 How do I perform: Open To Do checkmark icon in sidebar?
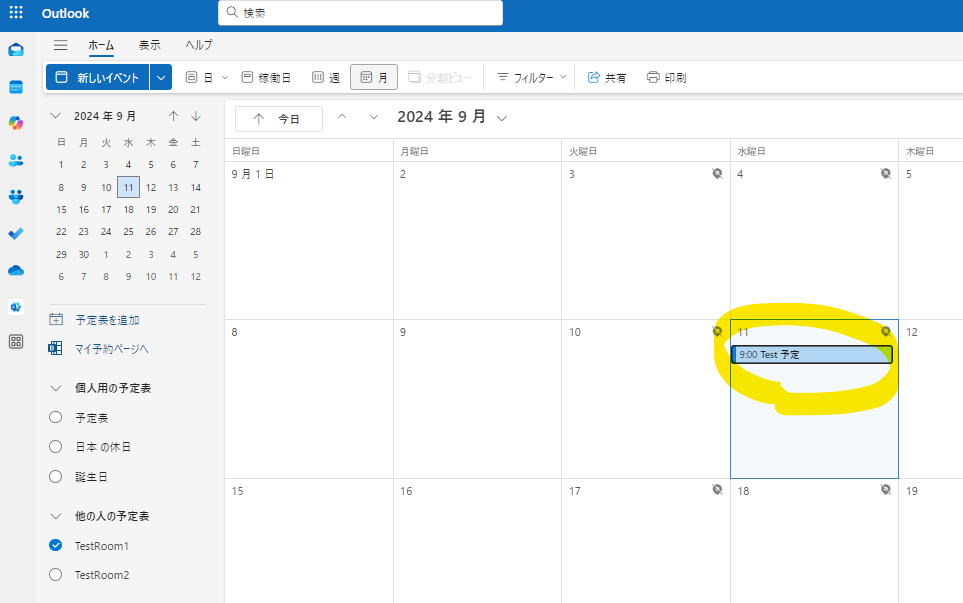(16, 233)
